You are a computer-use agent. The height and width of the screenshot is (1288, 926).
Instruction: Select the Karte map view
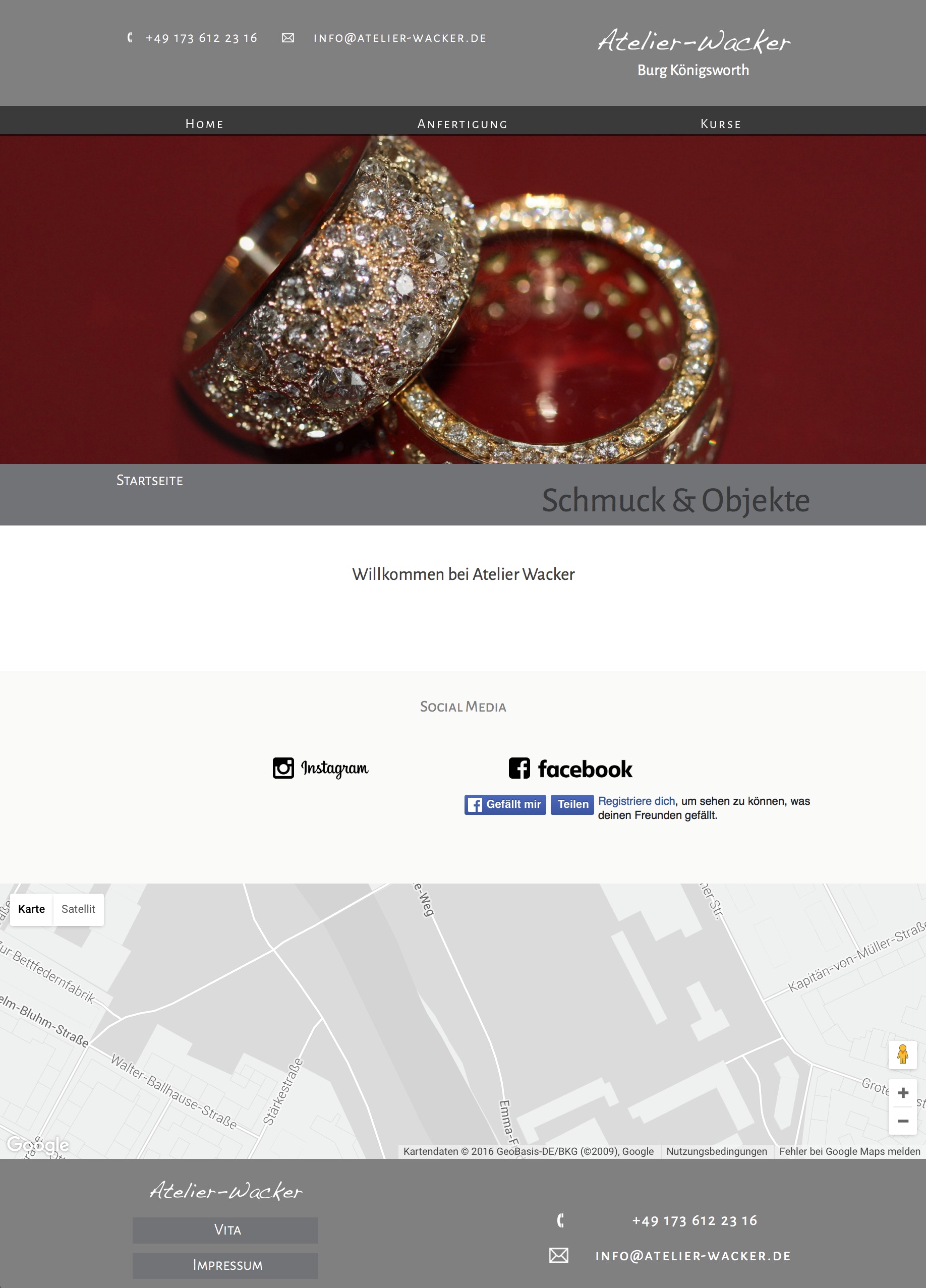[x=32, y=909]
